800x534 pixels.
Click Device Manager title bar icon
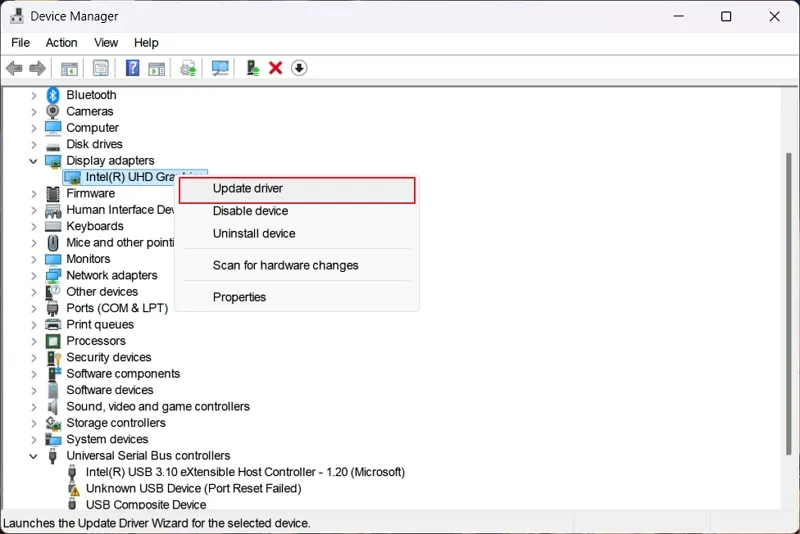(17, 16)
